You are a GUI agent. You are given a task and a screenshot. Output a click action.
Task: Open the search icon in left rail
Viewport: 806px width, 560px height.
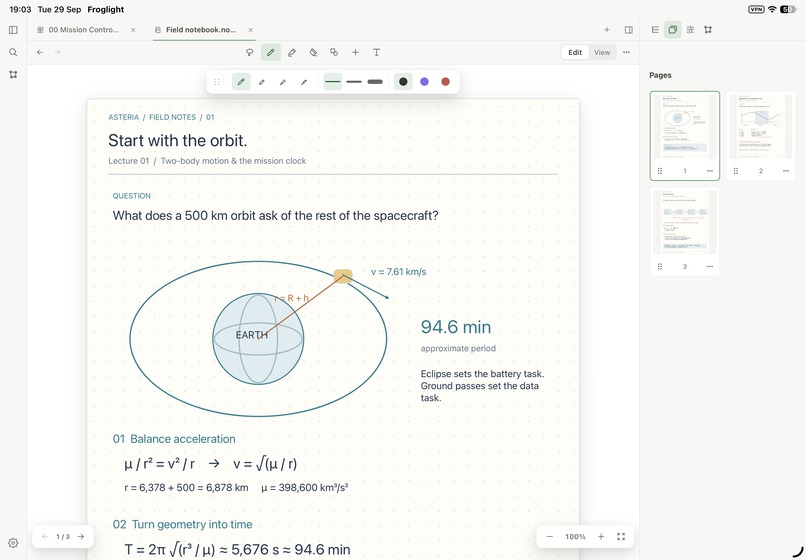[x=13, y=52]
